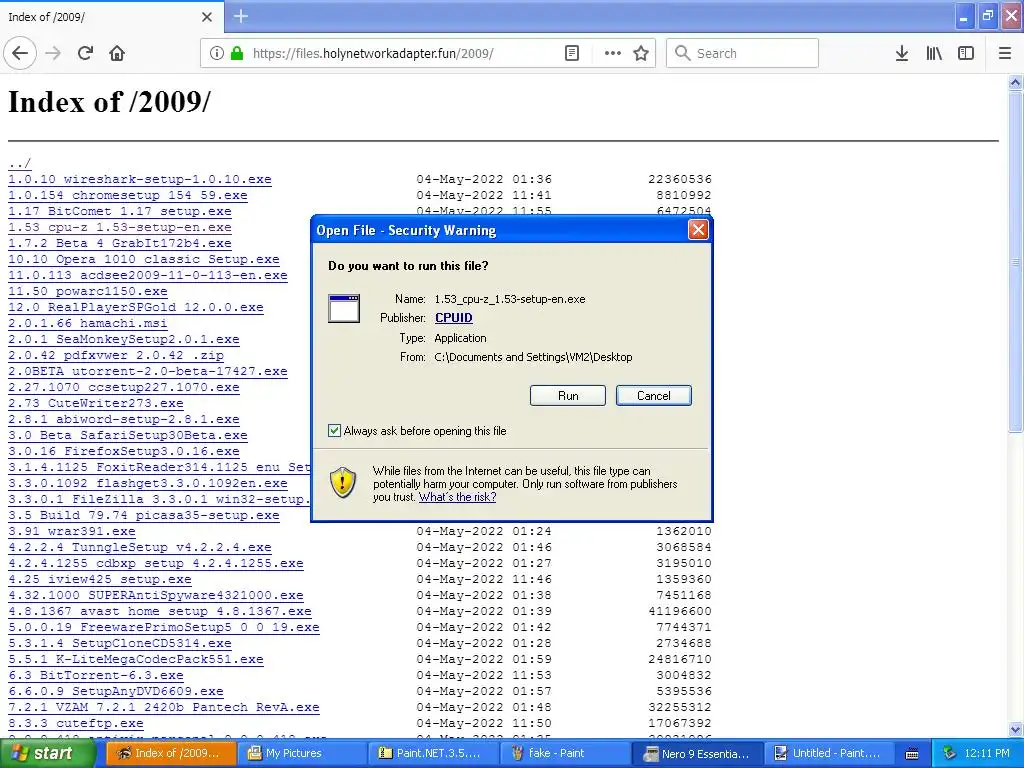The image size is (1024, 768).
Task: Download avast home setup 4.8.1367.exe
Action: click(160, 611)
